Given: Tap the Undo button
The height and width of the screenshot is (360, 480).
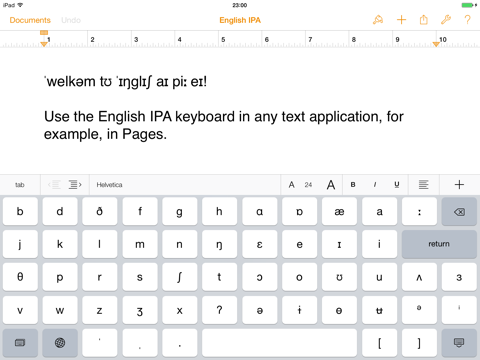Looking at the screenshot, I should click(71, 20).
